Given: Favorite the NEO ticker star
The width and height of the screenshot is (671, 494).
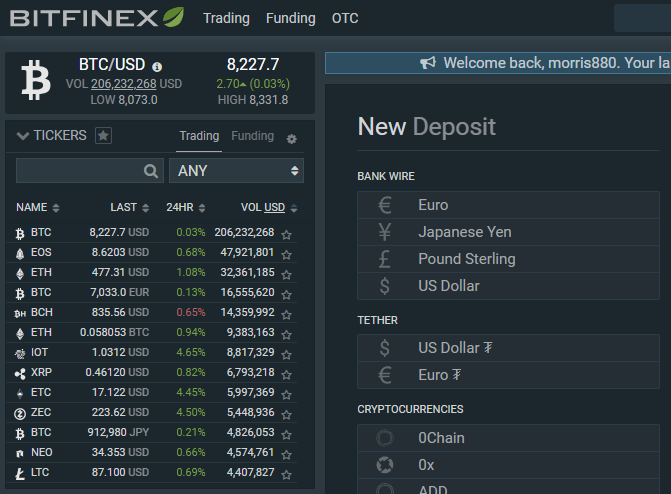Looking at the screenshot, I should pos(286,455).
